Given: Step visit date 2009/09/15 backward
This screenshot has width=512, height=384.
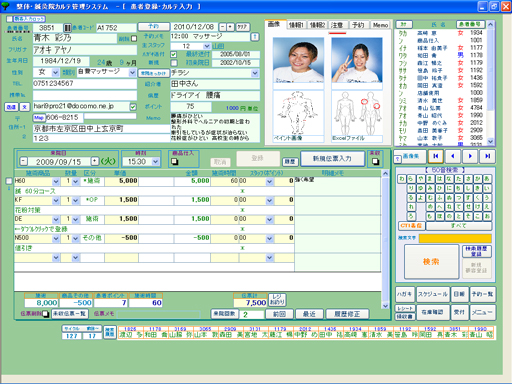Looking at the screenshot, I should 23,161.
